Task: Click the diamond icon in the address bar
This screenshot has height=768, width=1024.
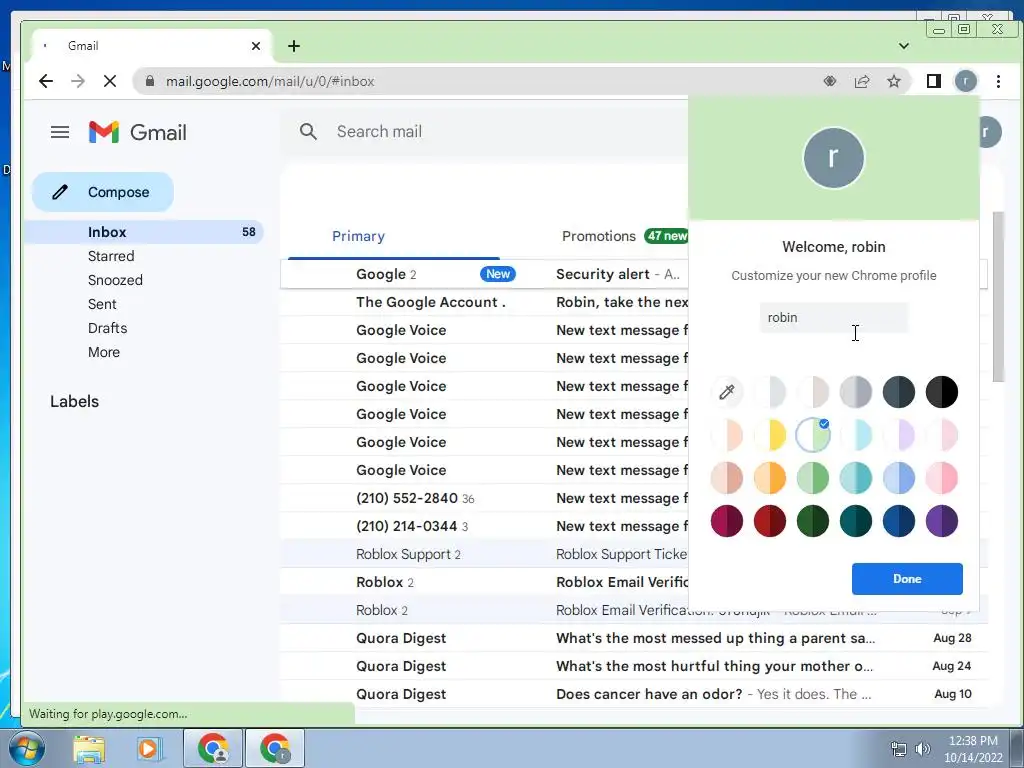Action: point(830,81)
